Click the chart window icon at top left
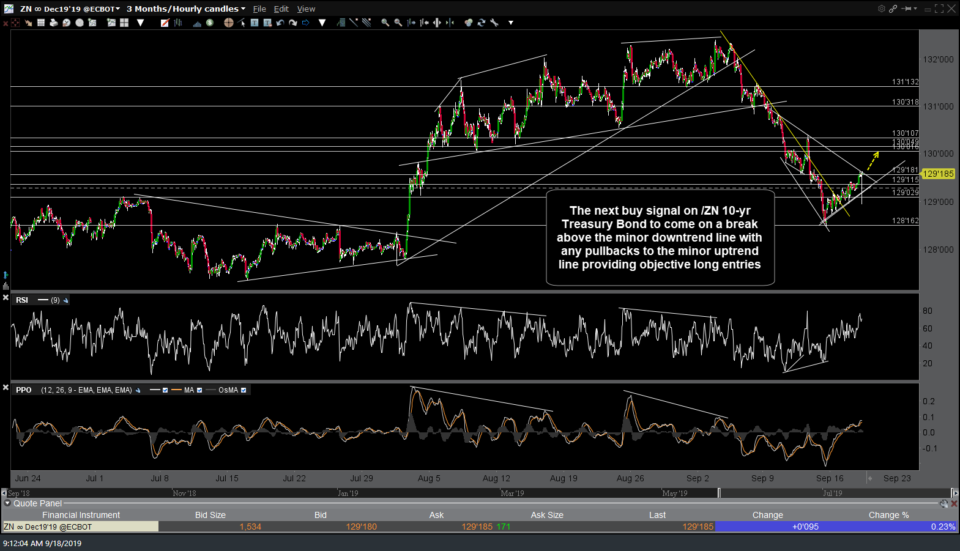Screen dimensions: 960x551 [x=9, y=9]
